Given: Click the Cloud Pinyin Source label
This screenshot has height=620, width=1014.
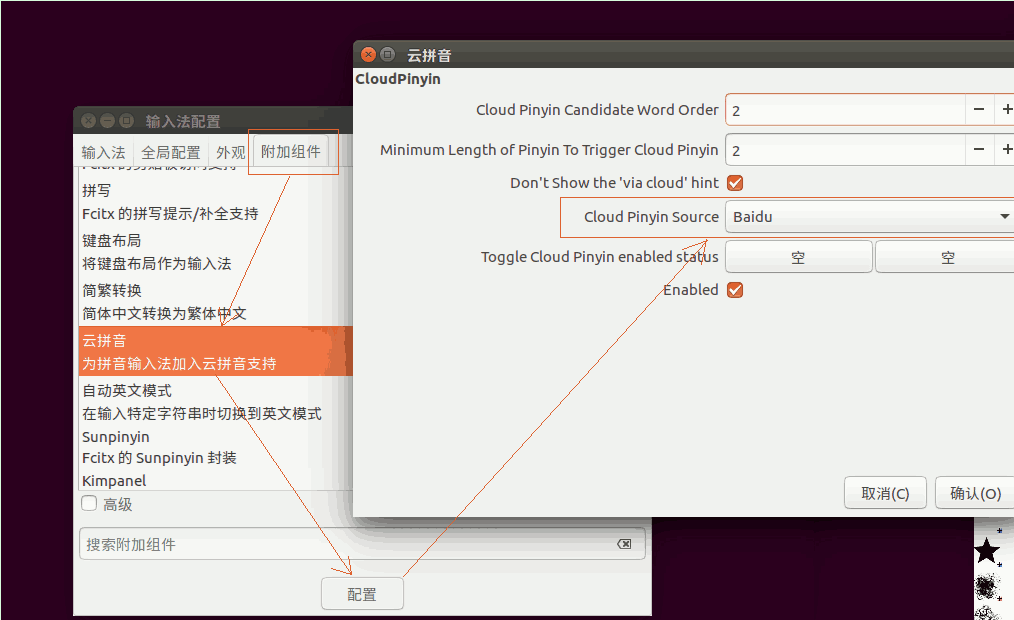Looking at the screenshot, I should click(651, 217).
